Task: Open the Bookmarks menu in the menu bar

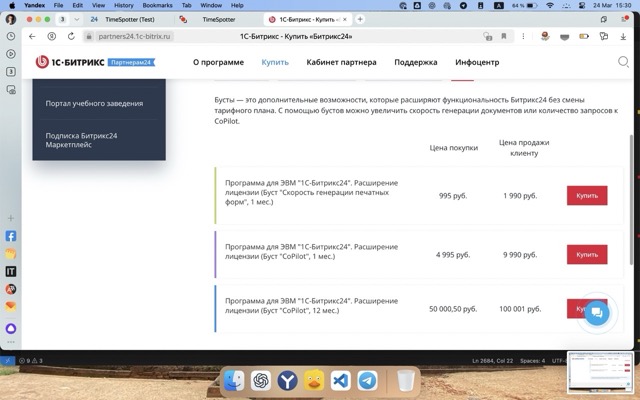Action: click(x=157, y=5)
